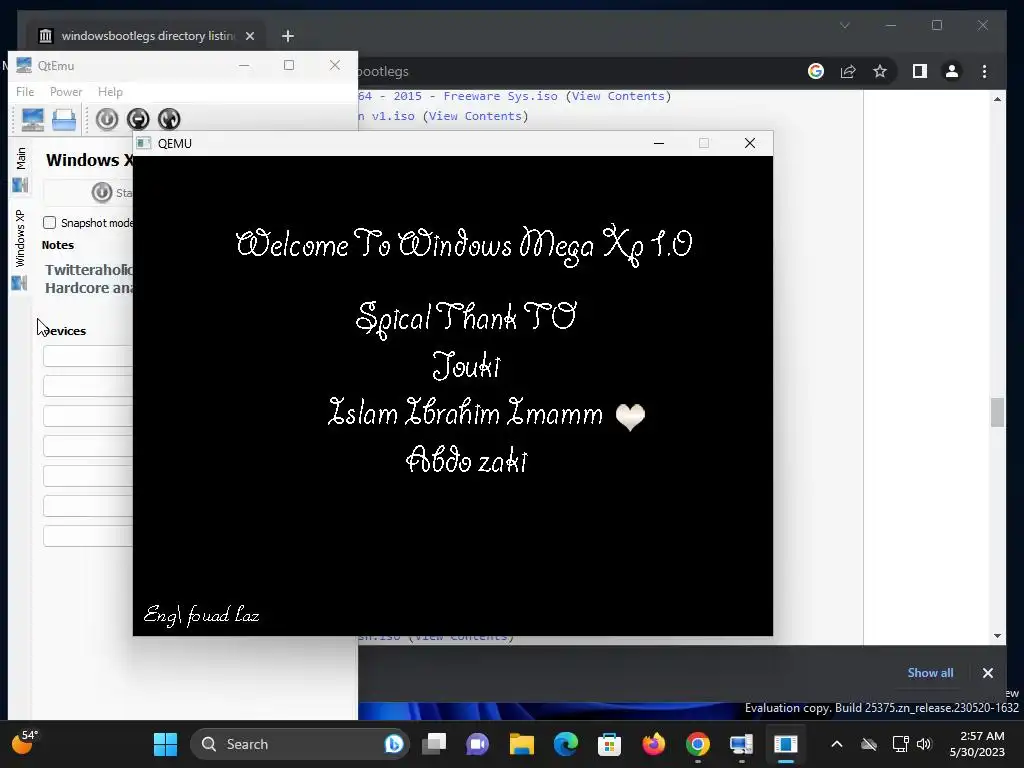Open the Windows Start menu
This screenshot has height=768, width=1024.
click(x=165, y=744)
